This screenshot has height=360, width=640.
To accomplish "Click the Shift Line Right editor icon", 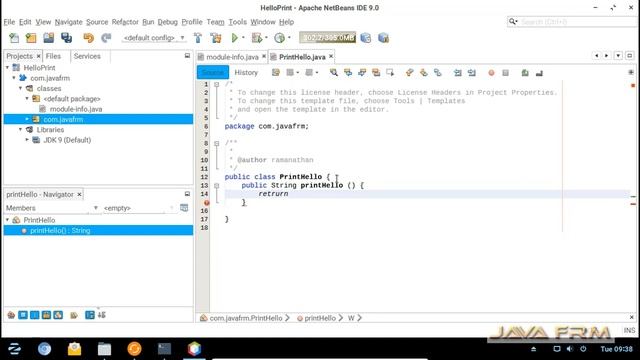I will coord(472,73).
